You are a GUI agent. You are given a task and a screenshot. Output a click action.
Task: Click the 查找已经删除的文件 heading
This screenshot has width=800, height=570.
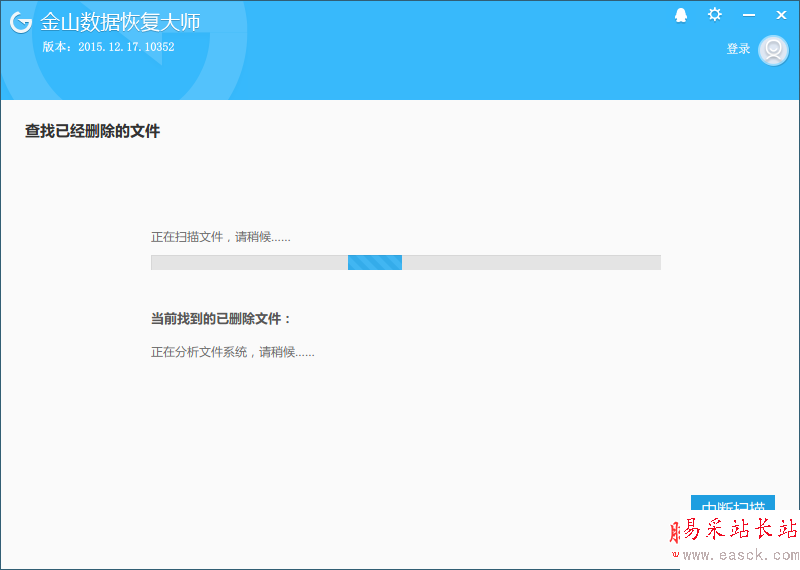(92, 131)
